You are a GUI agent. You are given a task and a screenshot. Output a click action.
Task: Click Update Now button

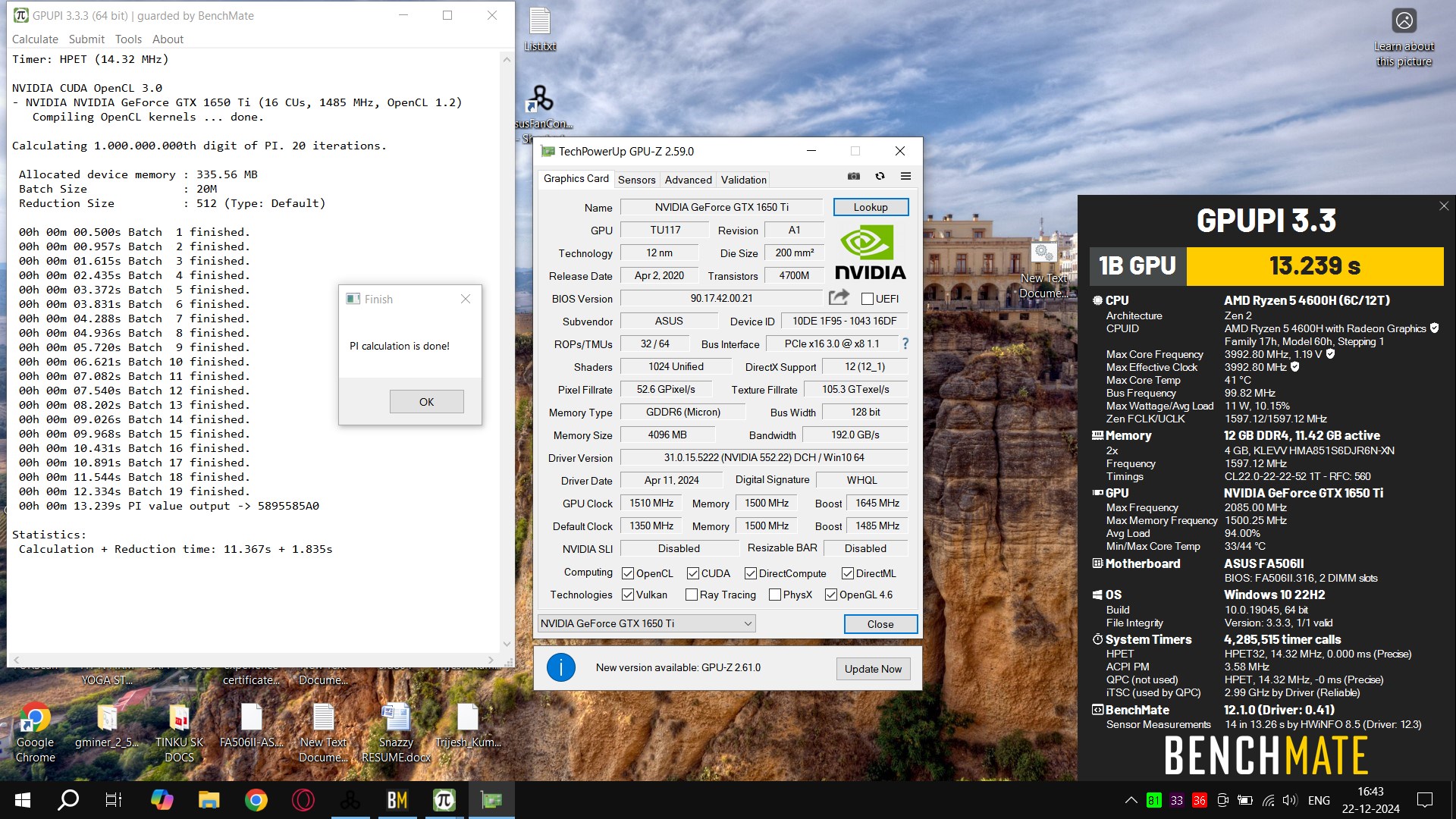[873, 669]
